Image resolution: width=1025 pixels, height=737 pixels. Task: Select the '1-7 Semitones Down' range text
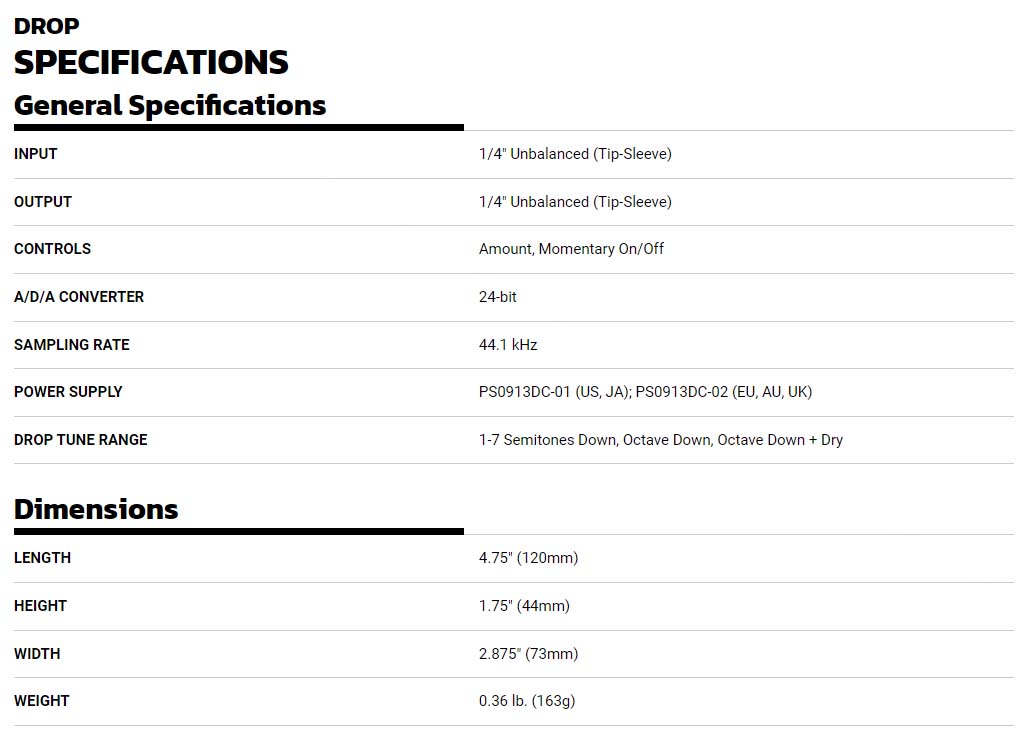[x=546, y=440]
